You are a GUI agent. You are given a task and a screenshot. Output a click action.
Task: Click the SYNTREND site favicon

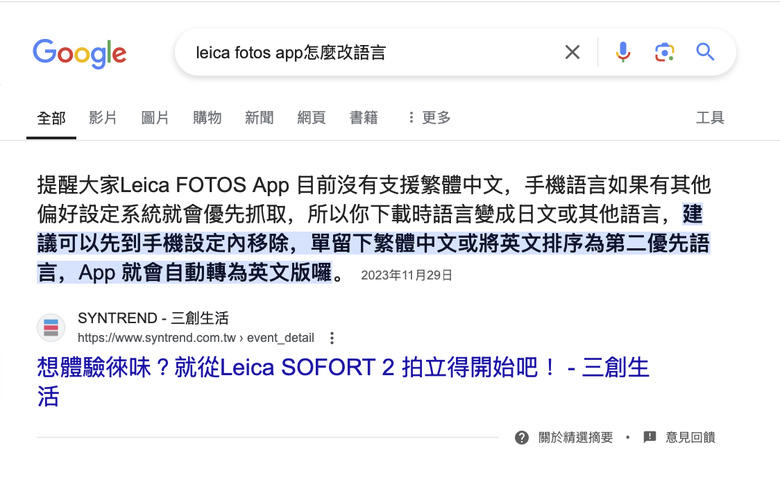coord(51,327)
